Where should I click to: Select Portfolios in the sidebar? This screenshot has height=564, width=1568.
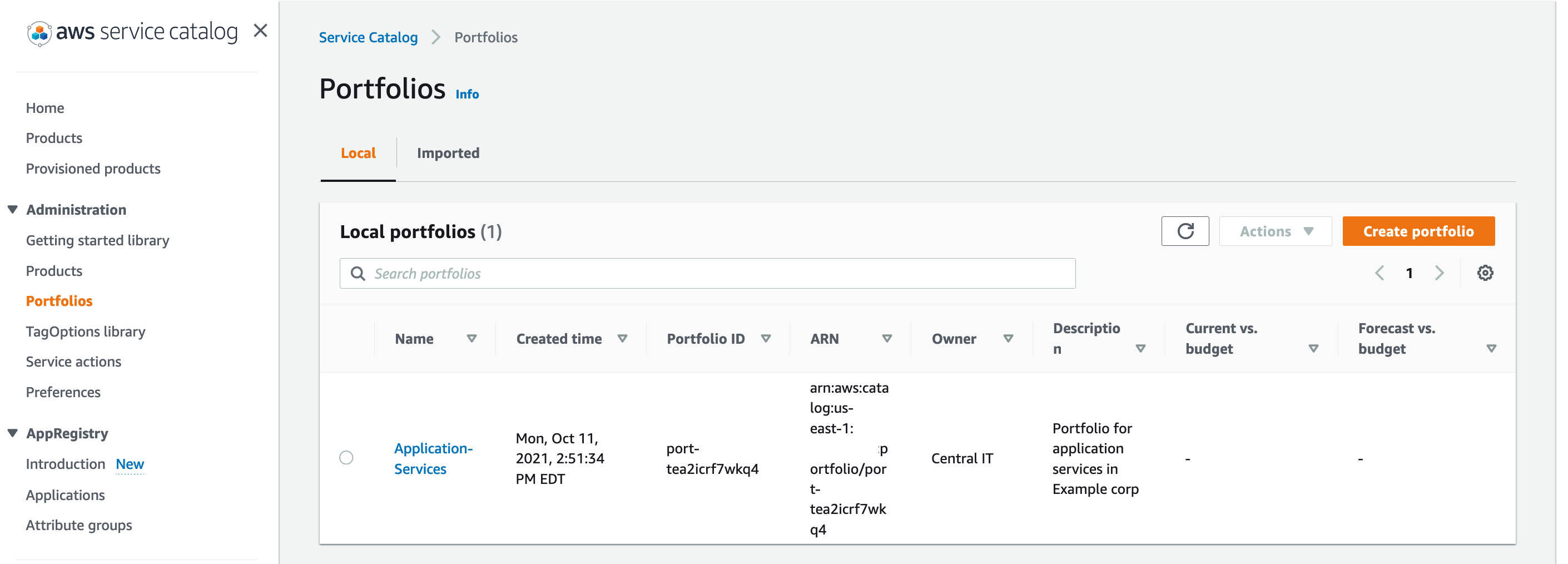pos(59,301)
